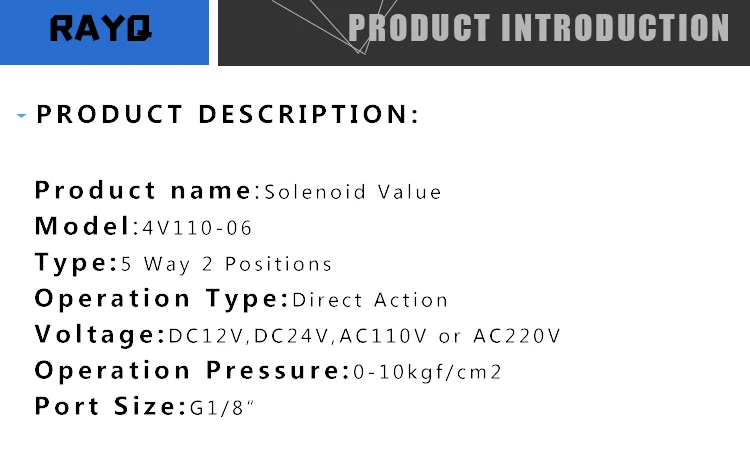The width and height of the screenshot is (750, 456).
Task: Click the line graphic in dark banner
Action: pos(335,26)
